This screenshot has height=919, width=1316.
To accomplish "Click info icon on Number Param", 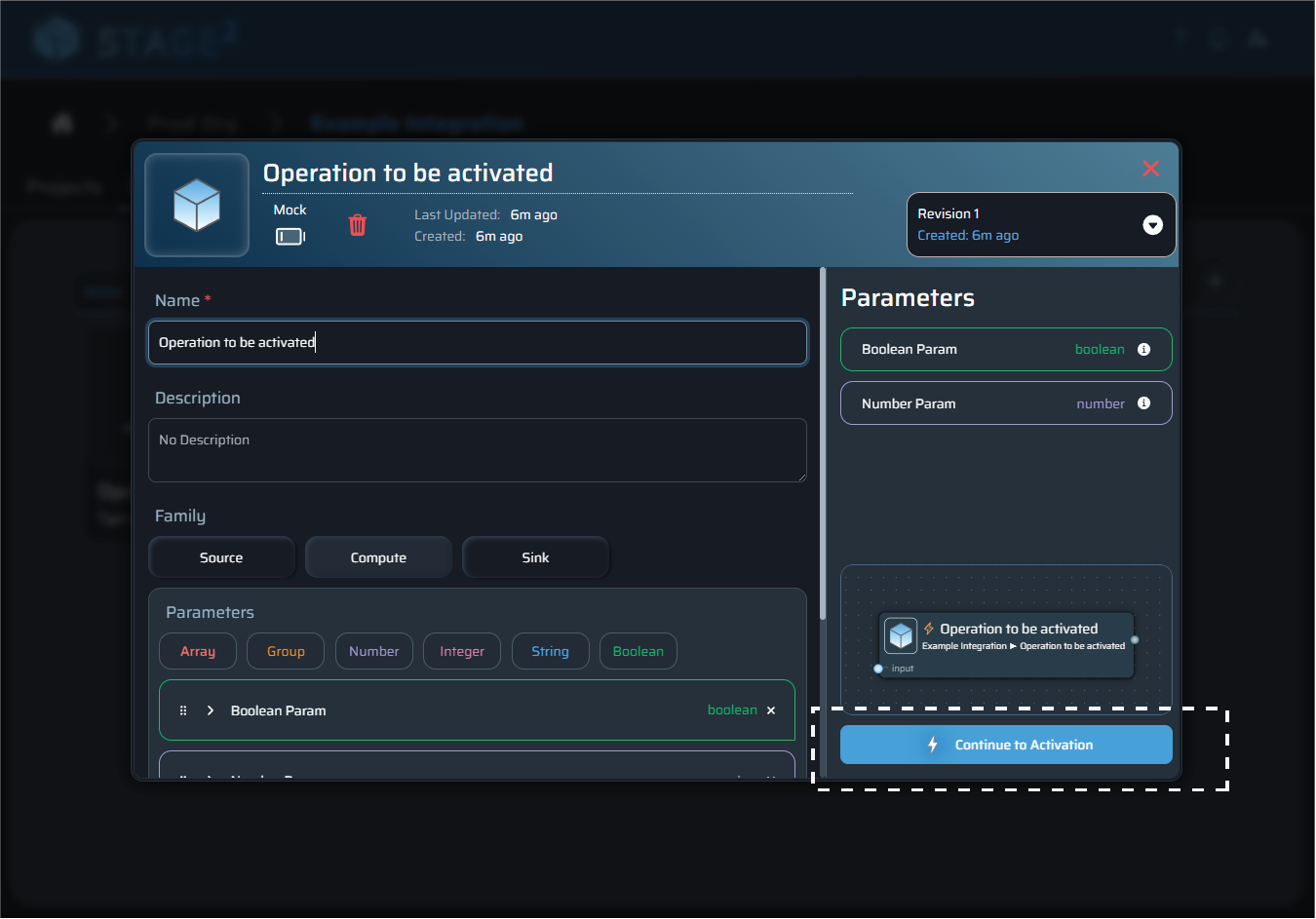I will (1143, 403).
